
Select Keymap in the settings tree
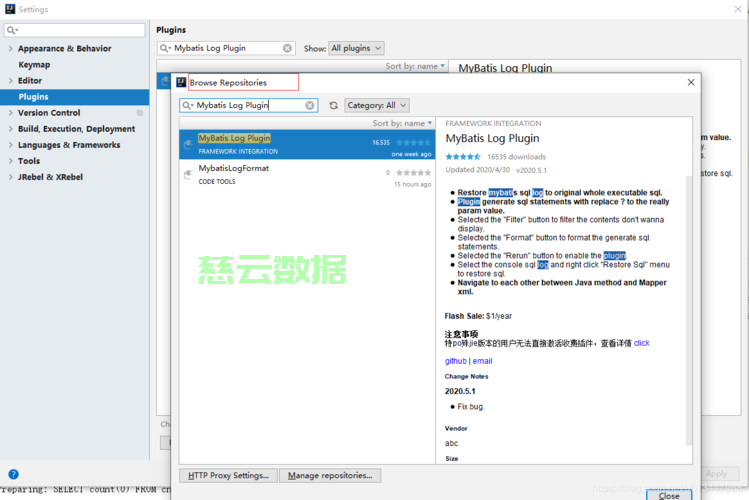[34, 64]
